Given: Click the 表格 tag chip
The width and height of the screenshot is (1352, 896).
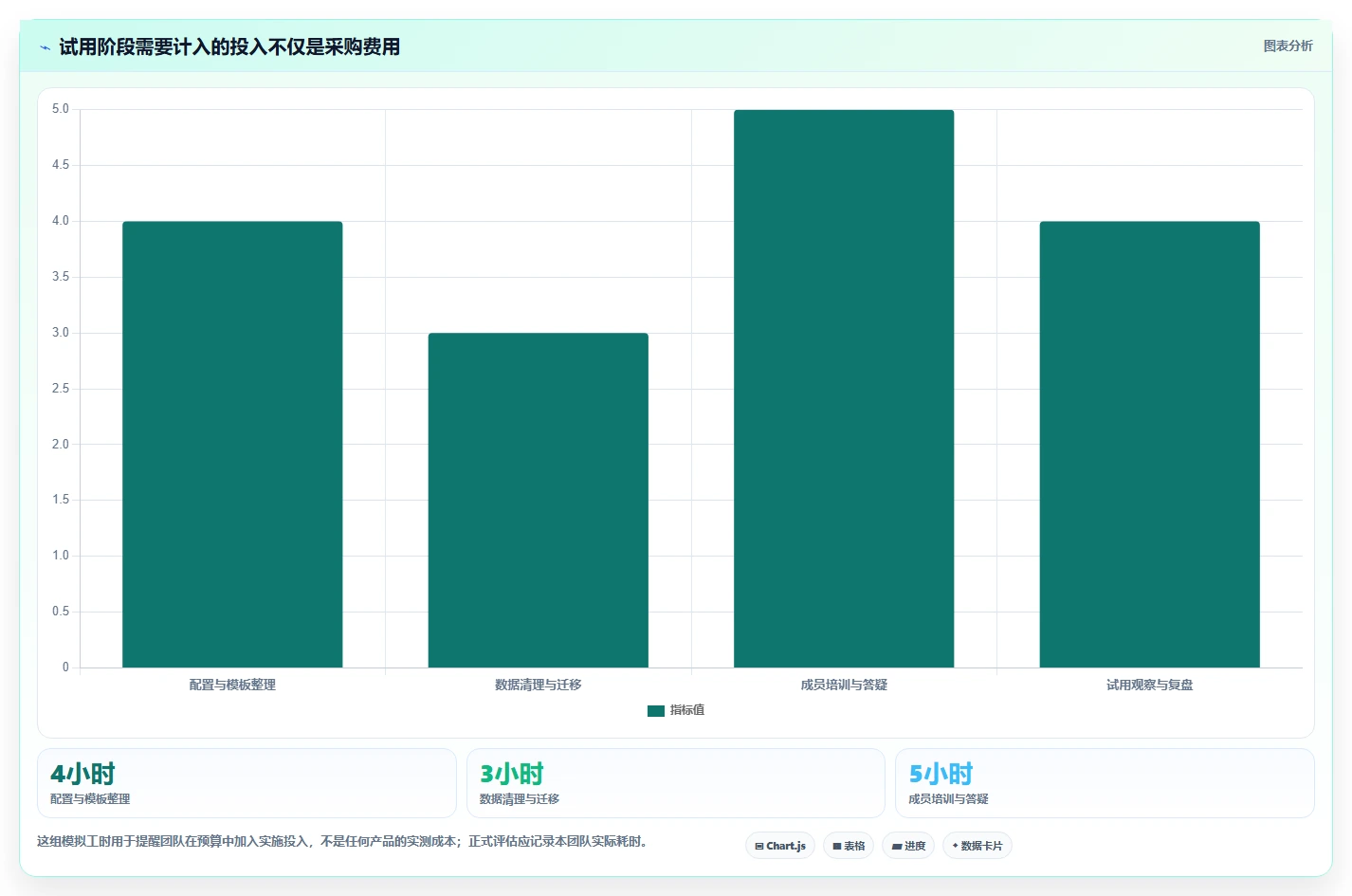Looking at the screenshot, I should (849, 846).
